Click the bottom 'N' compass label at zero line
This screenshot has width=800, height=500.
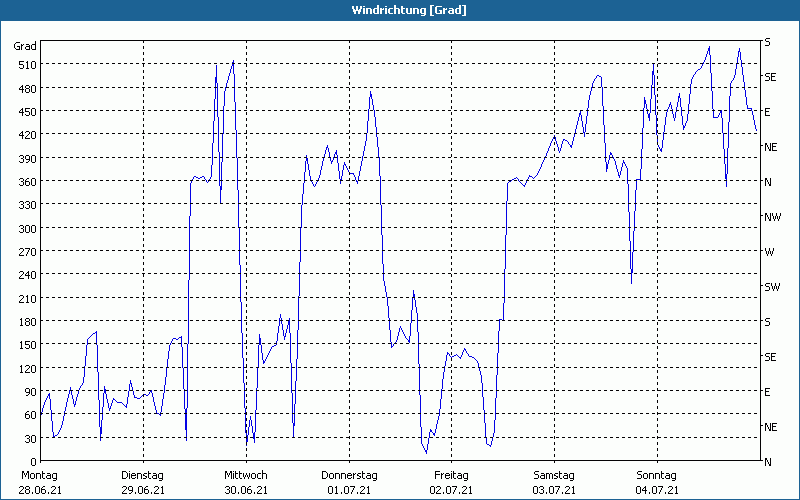(768, 462)
